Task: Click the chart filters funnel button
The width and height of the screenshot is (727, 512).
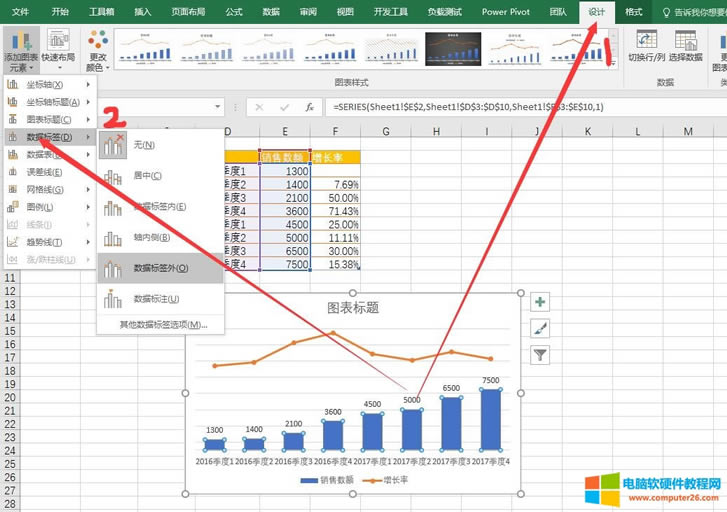Action: click(x=540, y=354)
